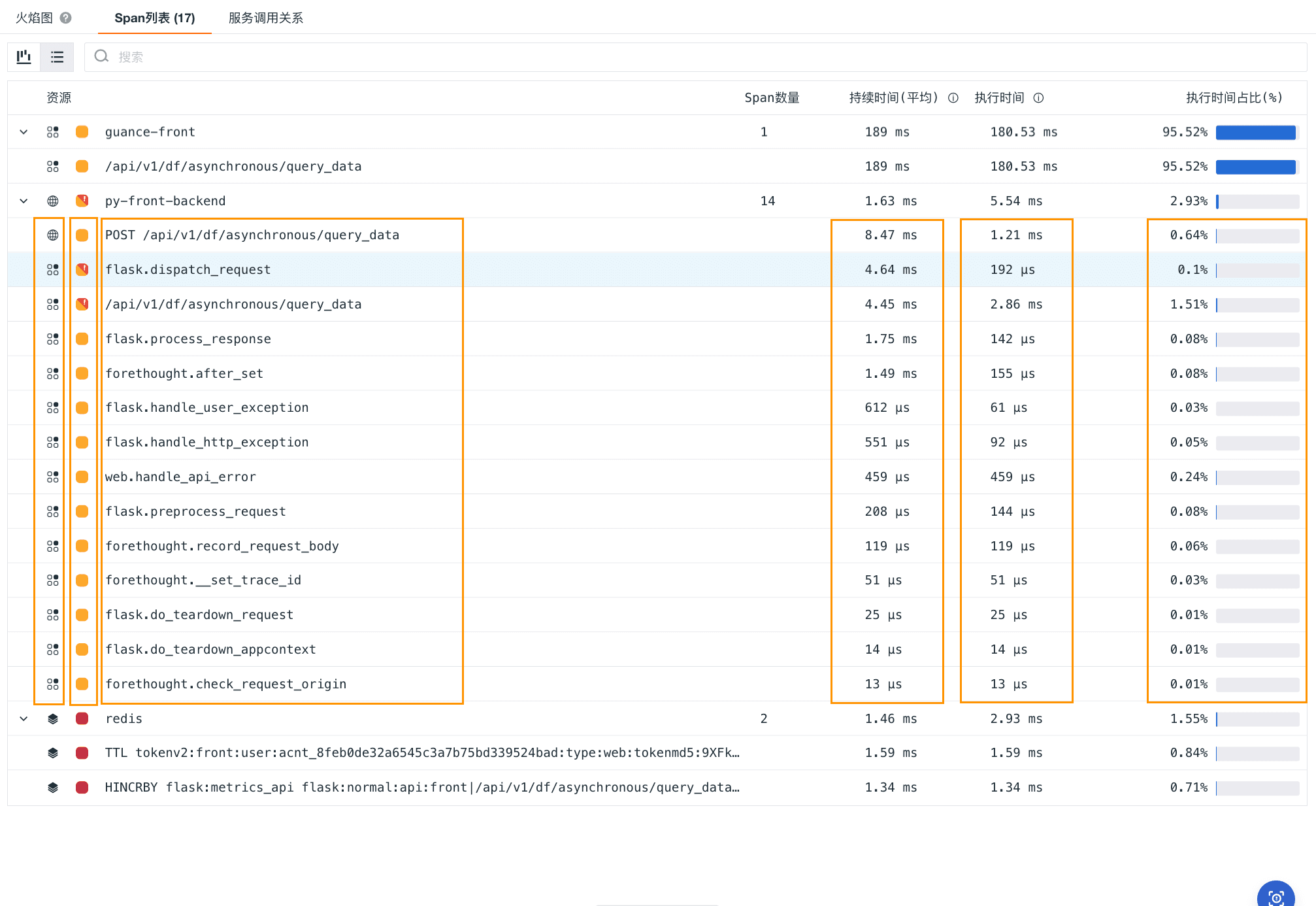Image resolution: width=1316 pixels, height=906 pixels.
Task: Open the POST /api/v1/df/asynchronous/query_data span
Action: (252, 235)
